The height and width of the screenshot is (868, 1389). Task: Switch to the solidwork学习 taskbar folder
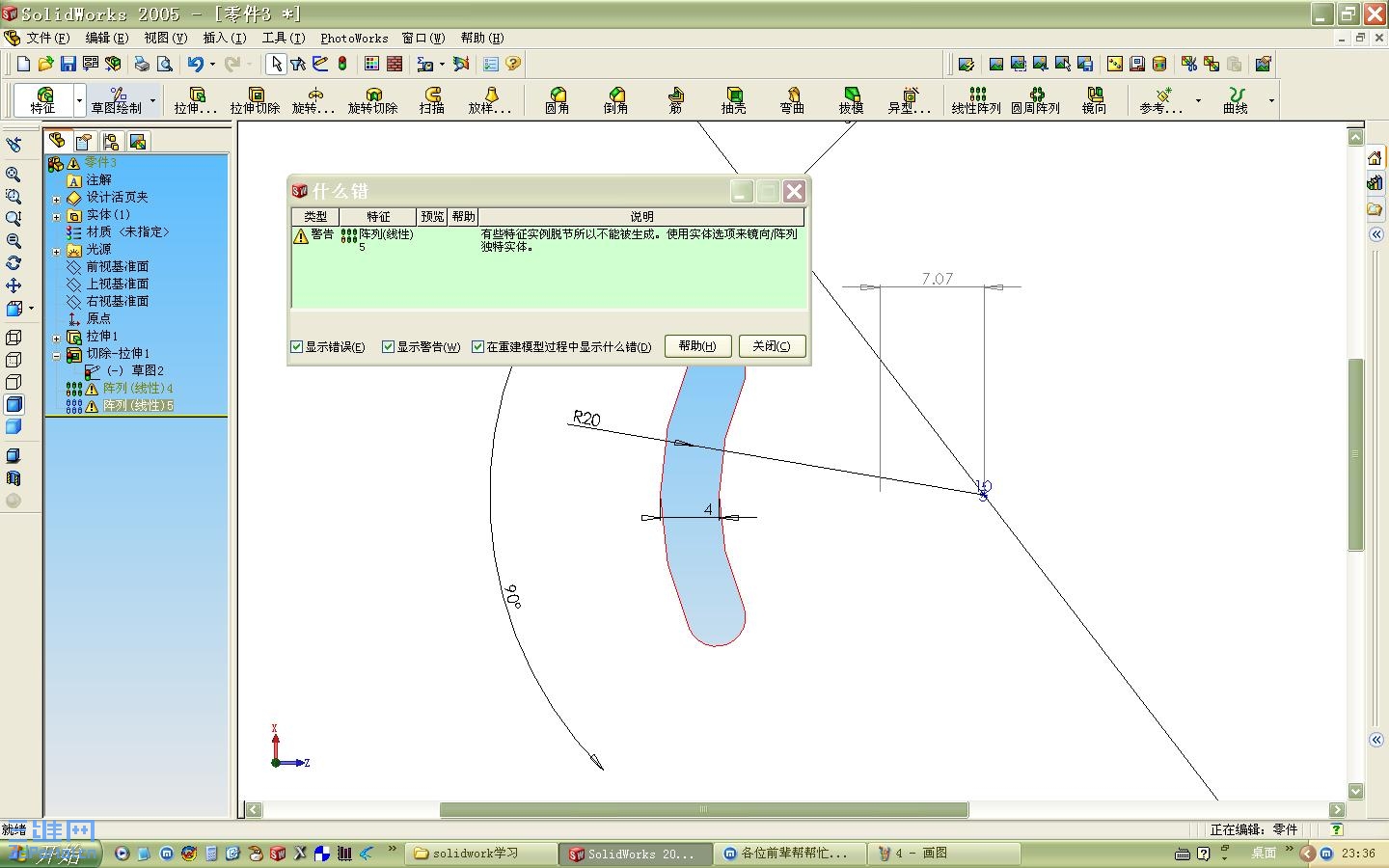pyautogui.click(x=479, y=854)
